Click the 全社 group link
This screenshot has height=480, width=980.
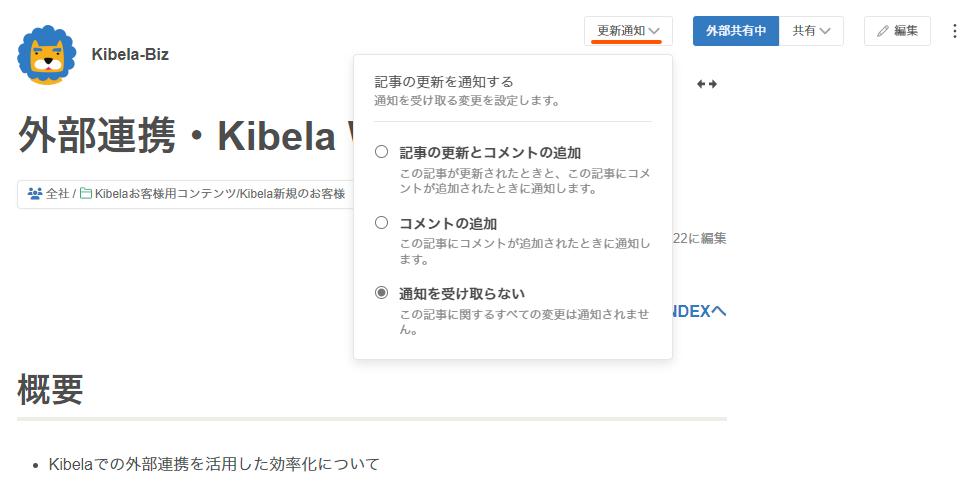[57, 193]
